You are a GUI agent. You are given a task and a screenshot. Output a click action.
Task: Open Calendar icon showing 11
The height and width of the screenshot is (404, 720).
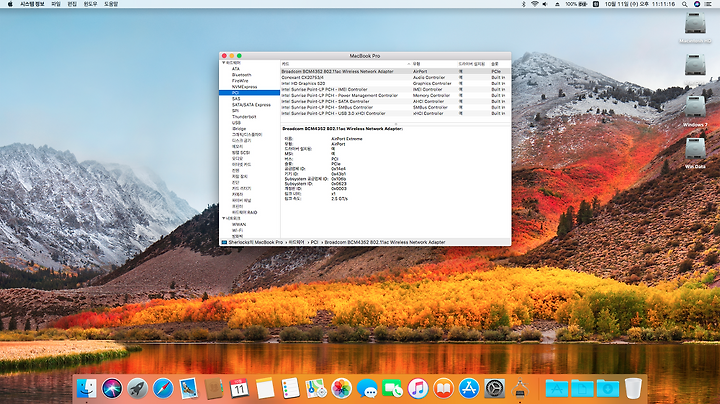click(239, 388)
